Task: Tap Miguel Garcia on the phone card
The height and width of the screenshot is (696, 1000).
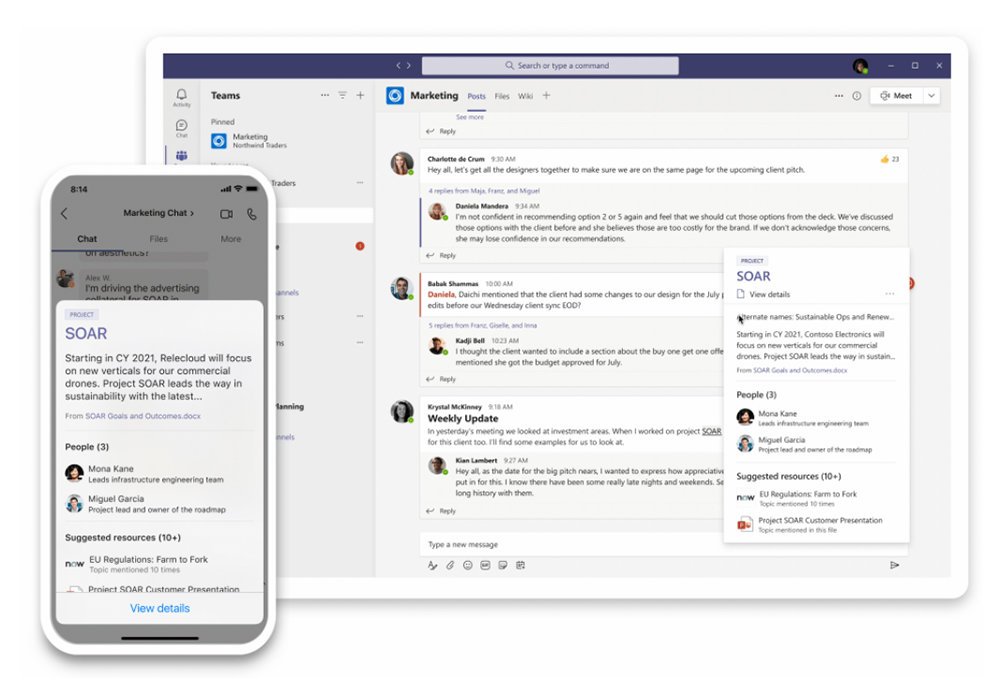Action: click(158, 503)
